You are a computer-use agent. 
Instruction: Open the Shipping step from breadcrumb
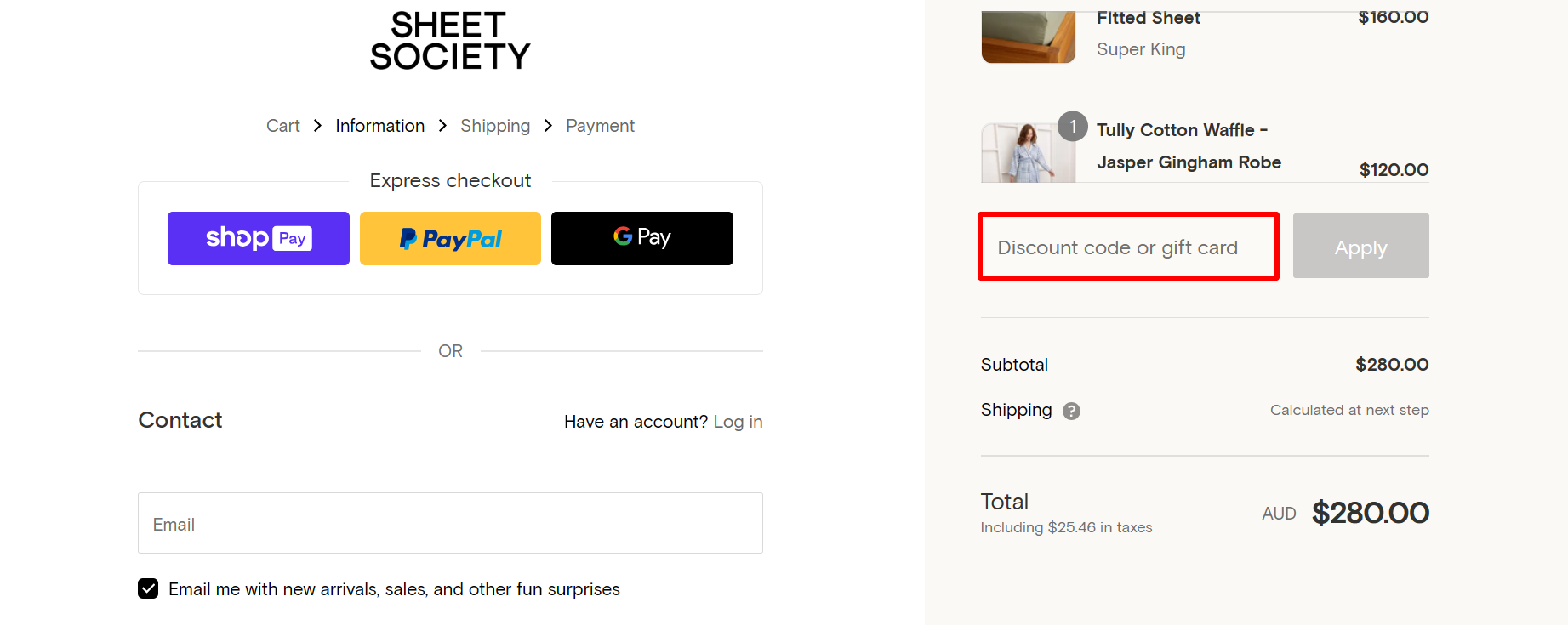495,125
